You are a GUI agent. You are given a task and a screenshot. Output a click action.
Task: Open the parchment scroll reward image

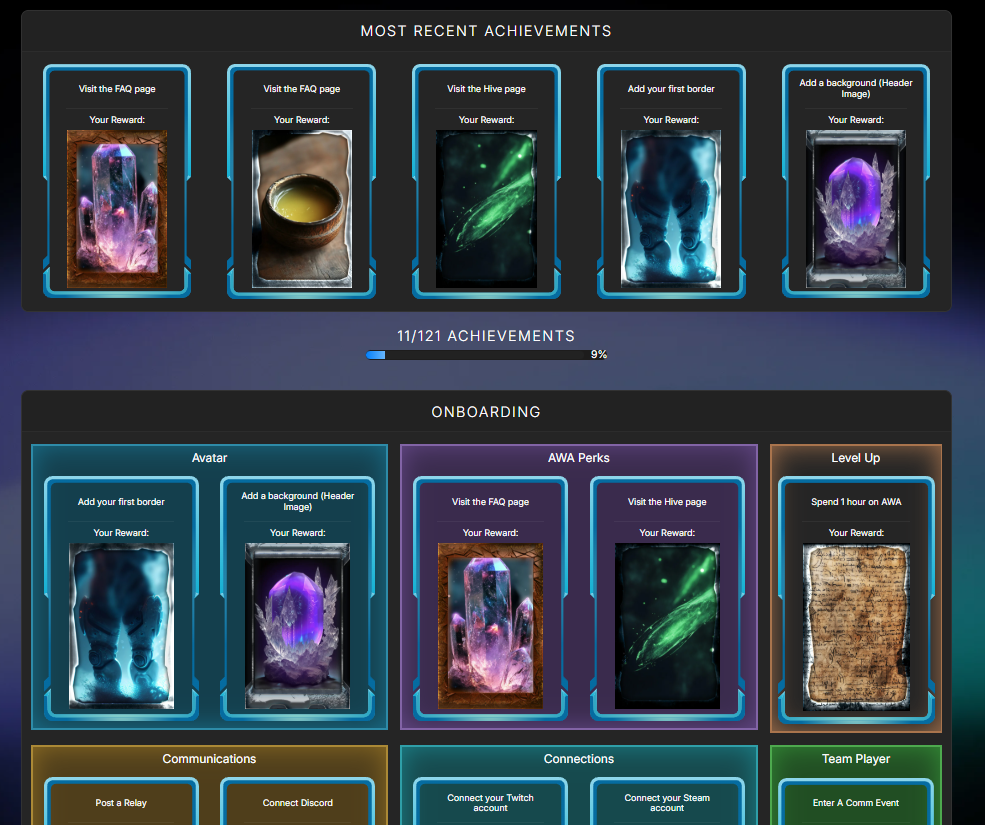(856, 626)
